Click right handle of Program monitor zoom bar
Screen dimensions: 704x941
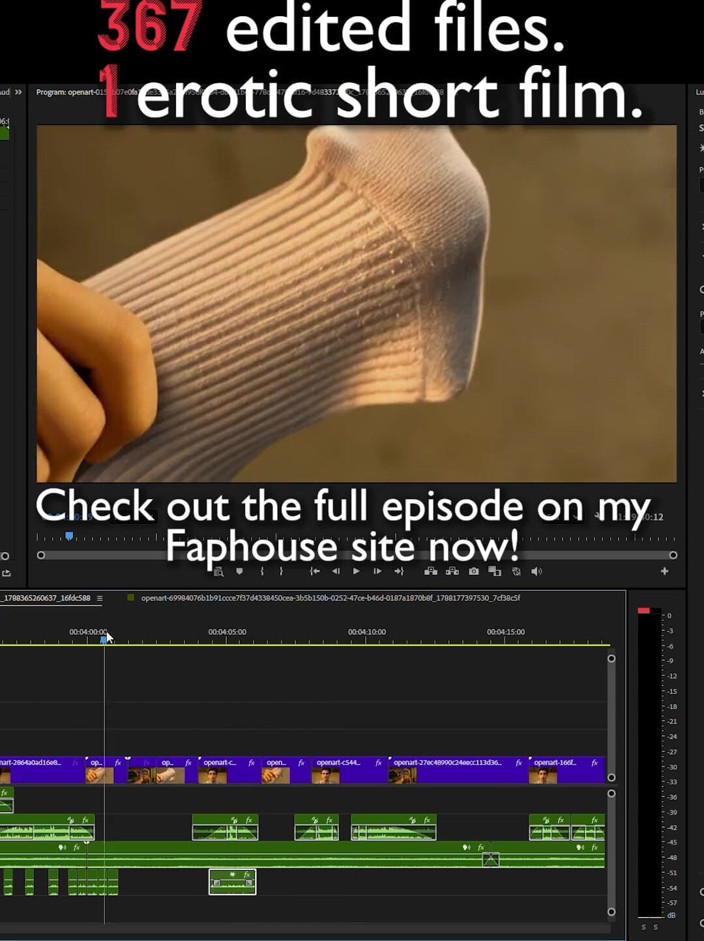pos(673,555)
